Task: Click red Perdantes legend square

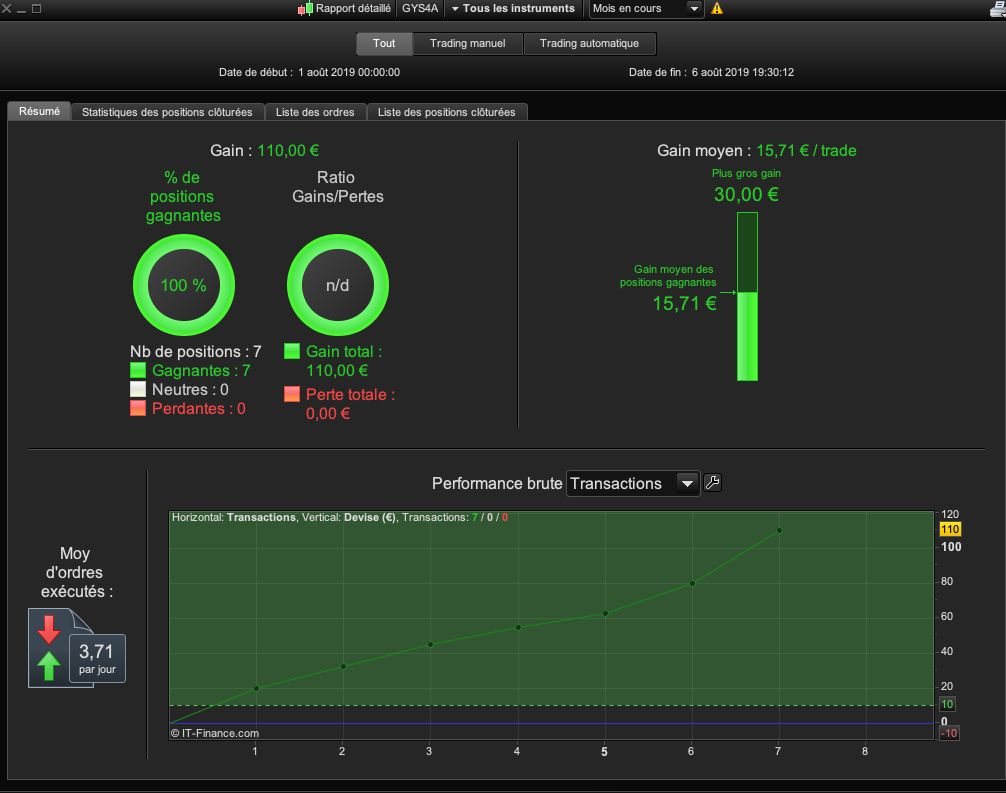Action: [138, 408]
